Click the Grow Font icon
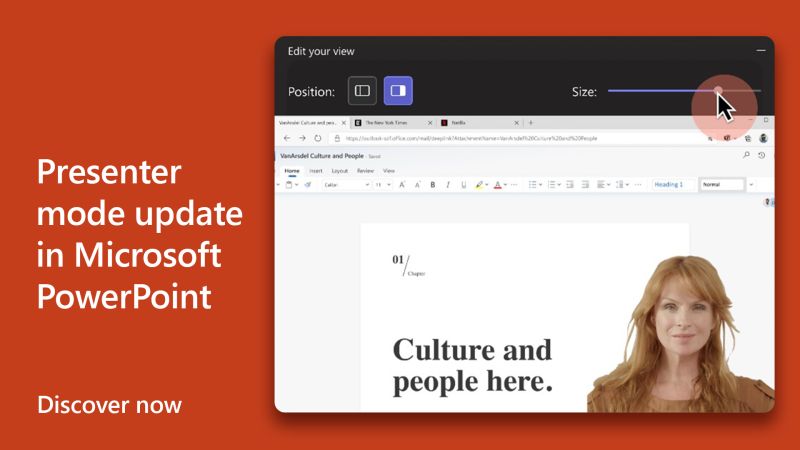 [402, 185]
